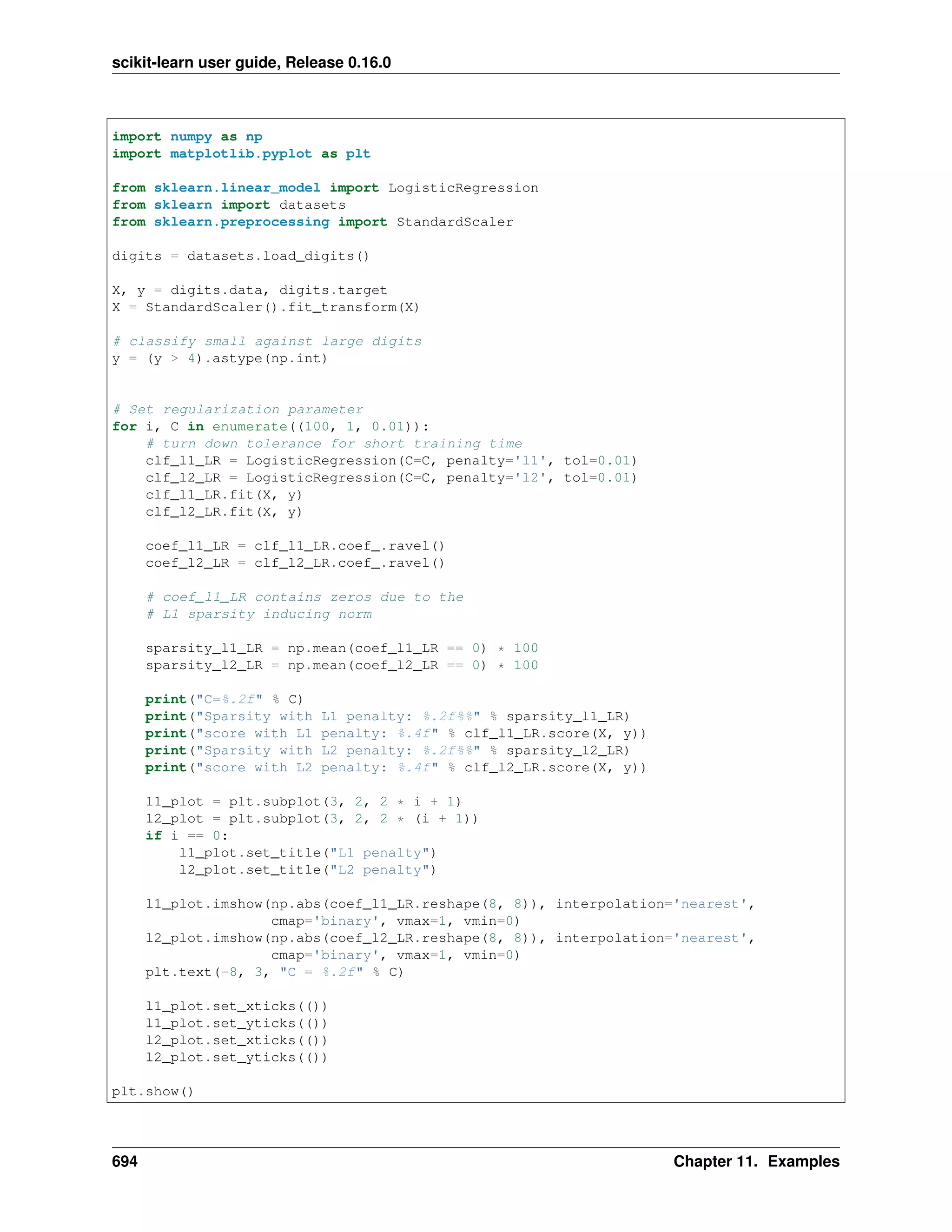Click the header 'scikit-learn user guide, Release 0.16.0'

[x=251, y=62]
